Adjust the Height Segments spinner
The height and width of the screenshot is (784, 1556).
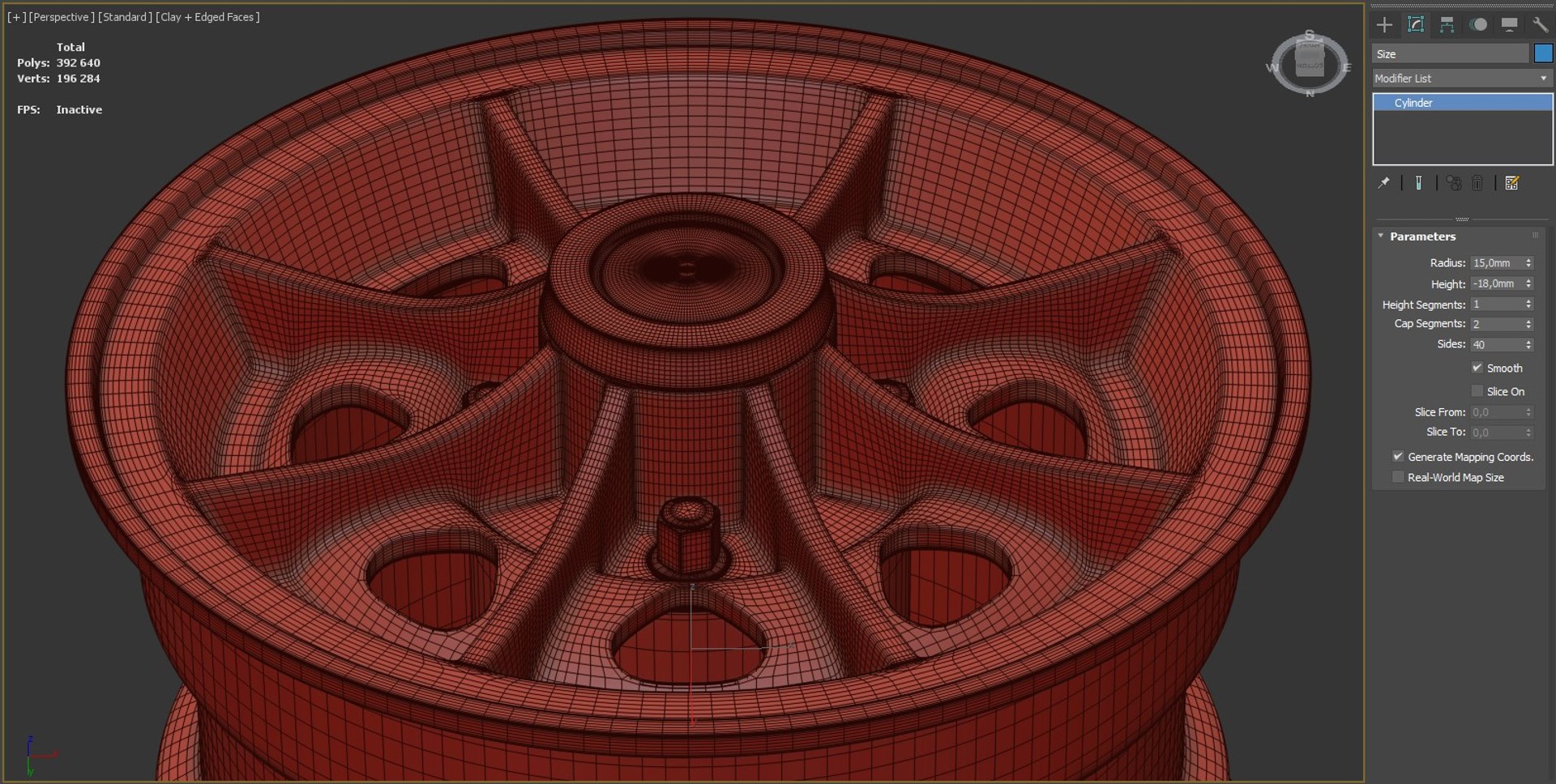pos(1528,304)
